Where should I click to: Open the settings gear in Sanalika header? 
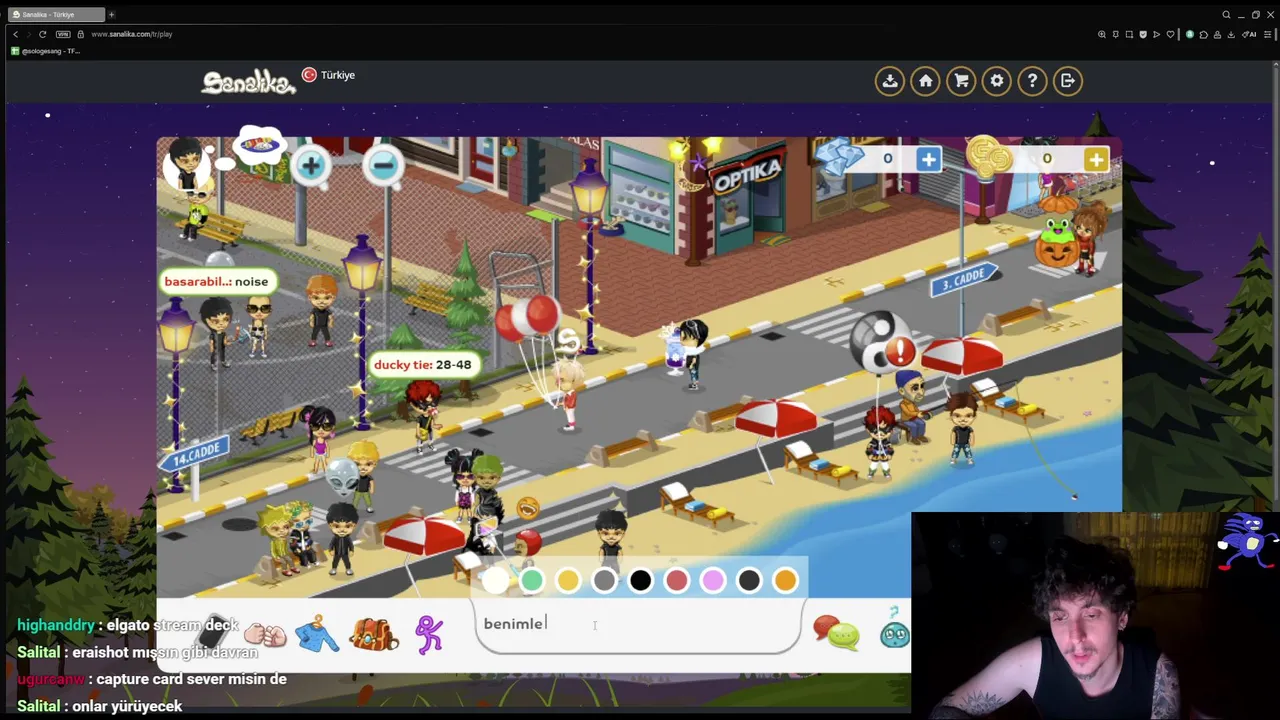[997, 81]
